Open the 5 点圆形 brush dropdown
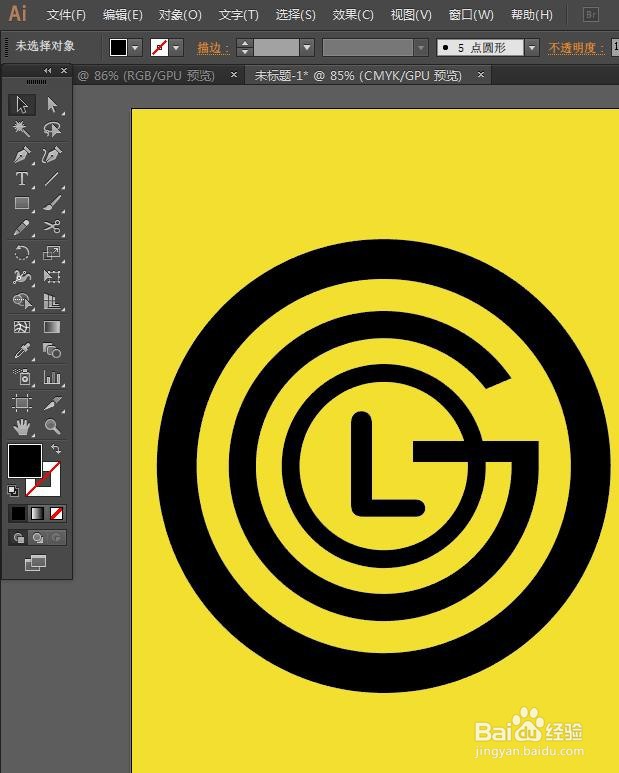Screen dimensions: 619x773 point(532,47)
